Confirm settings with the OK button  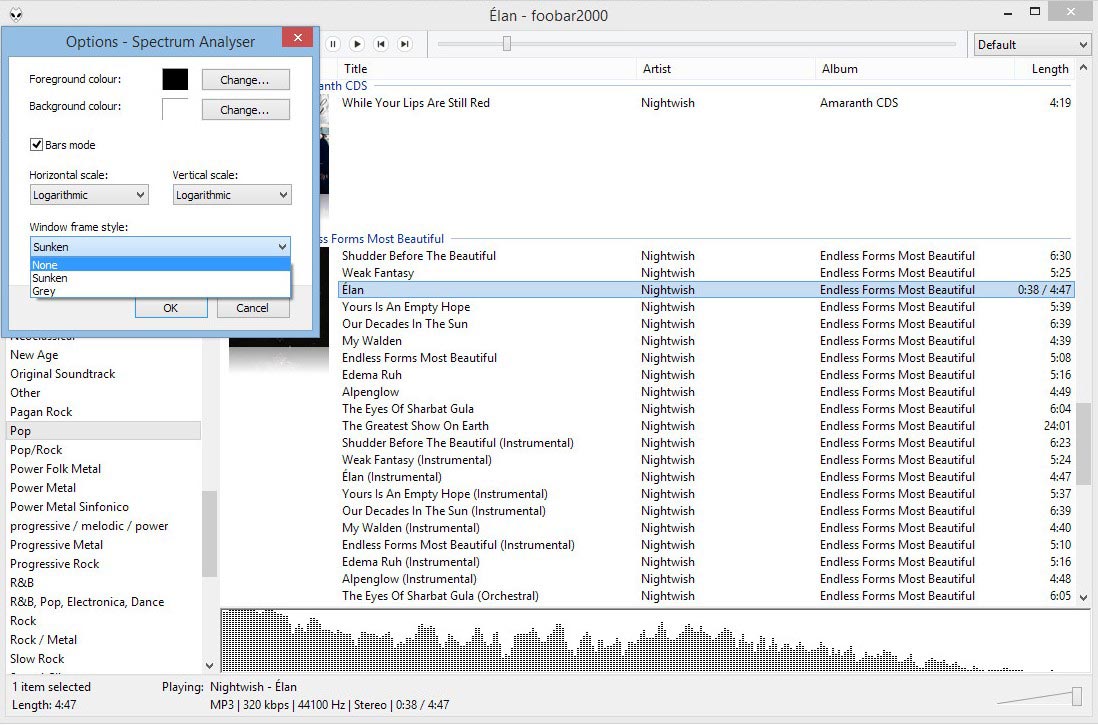pos(170,308)
